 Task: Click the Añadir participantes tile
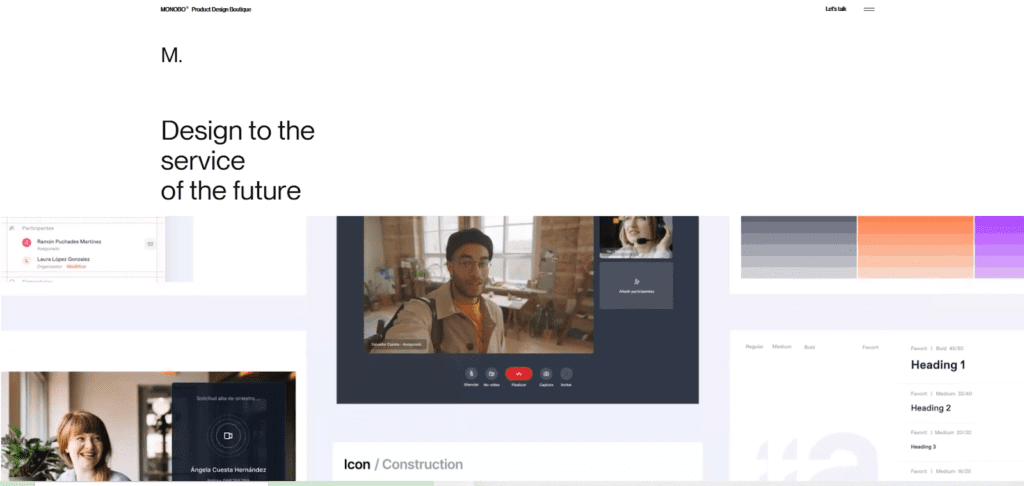636,285
